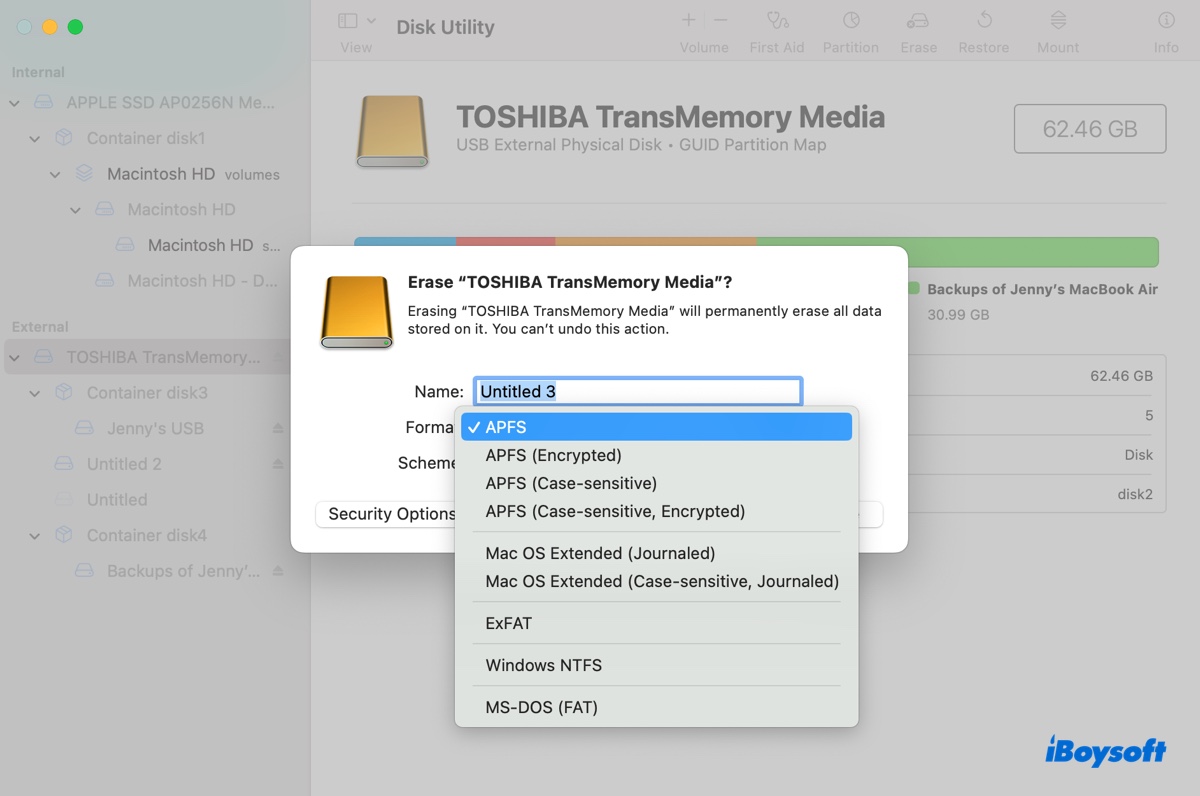Select Untitled 2 volume in sidebar
This screenshot has width=1200, height=796.
click(x=124, y=464)
